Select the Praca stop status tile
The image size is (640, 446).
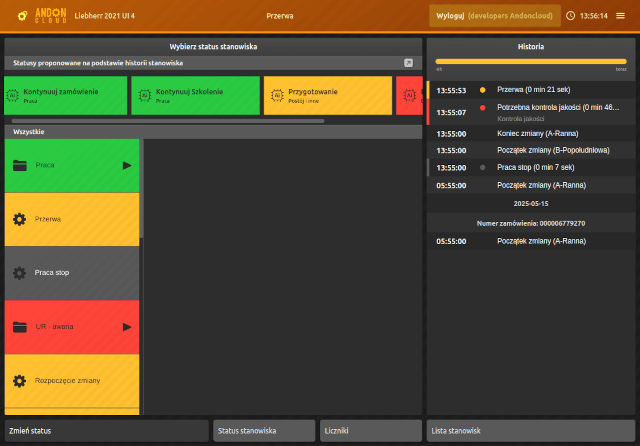pyautogui.click(x=72, y=273)
